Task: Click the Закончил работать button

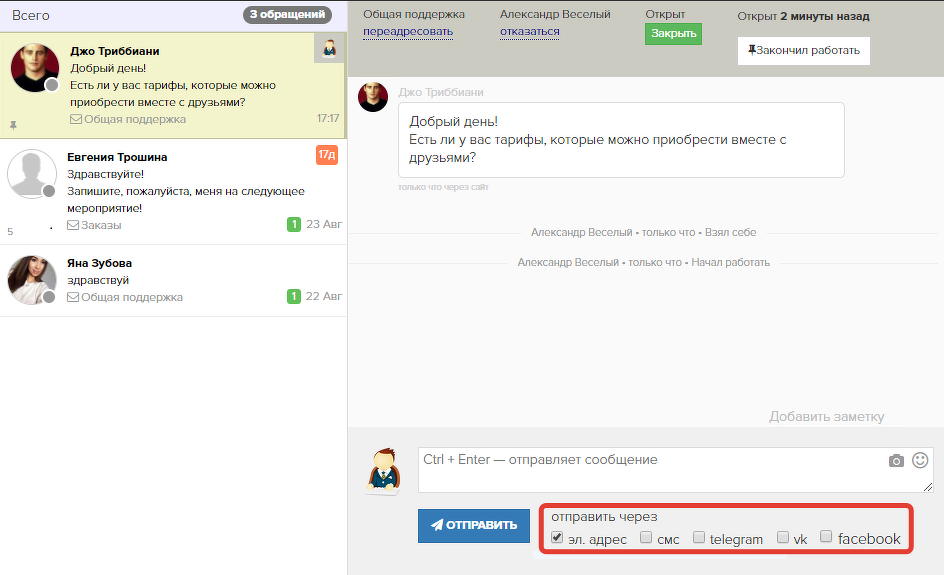Action: [x=804, y=51]
